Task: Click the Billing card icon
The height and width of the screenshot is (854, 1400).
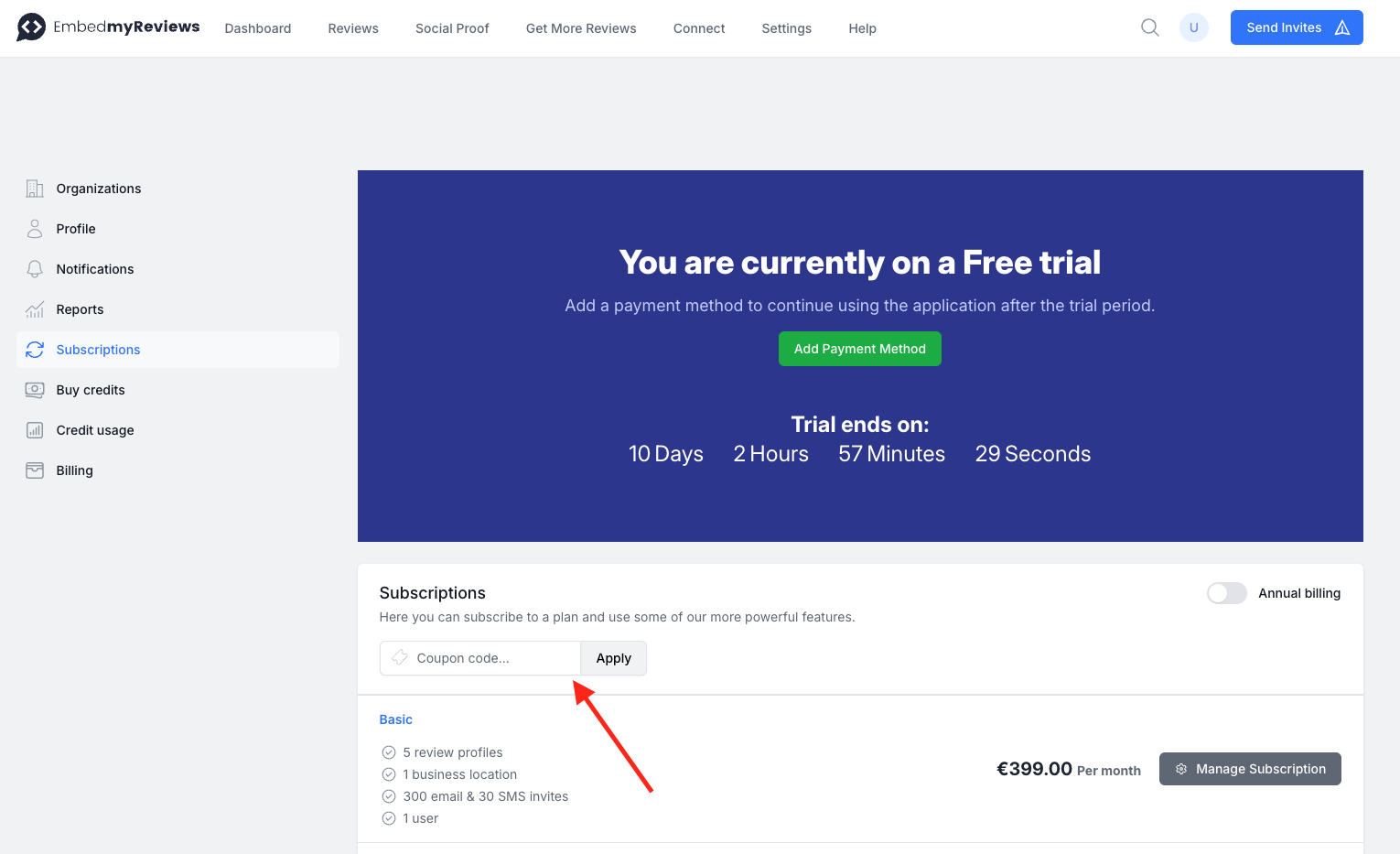Action: [x=35, y=470]
